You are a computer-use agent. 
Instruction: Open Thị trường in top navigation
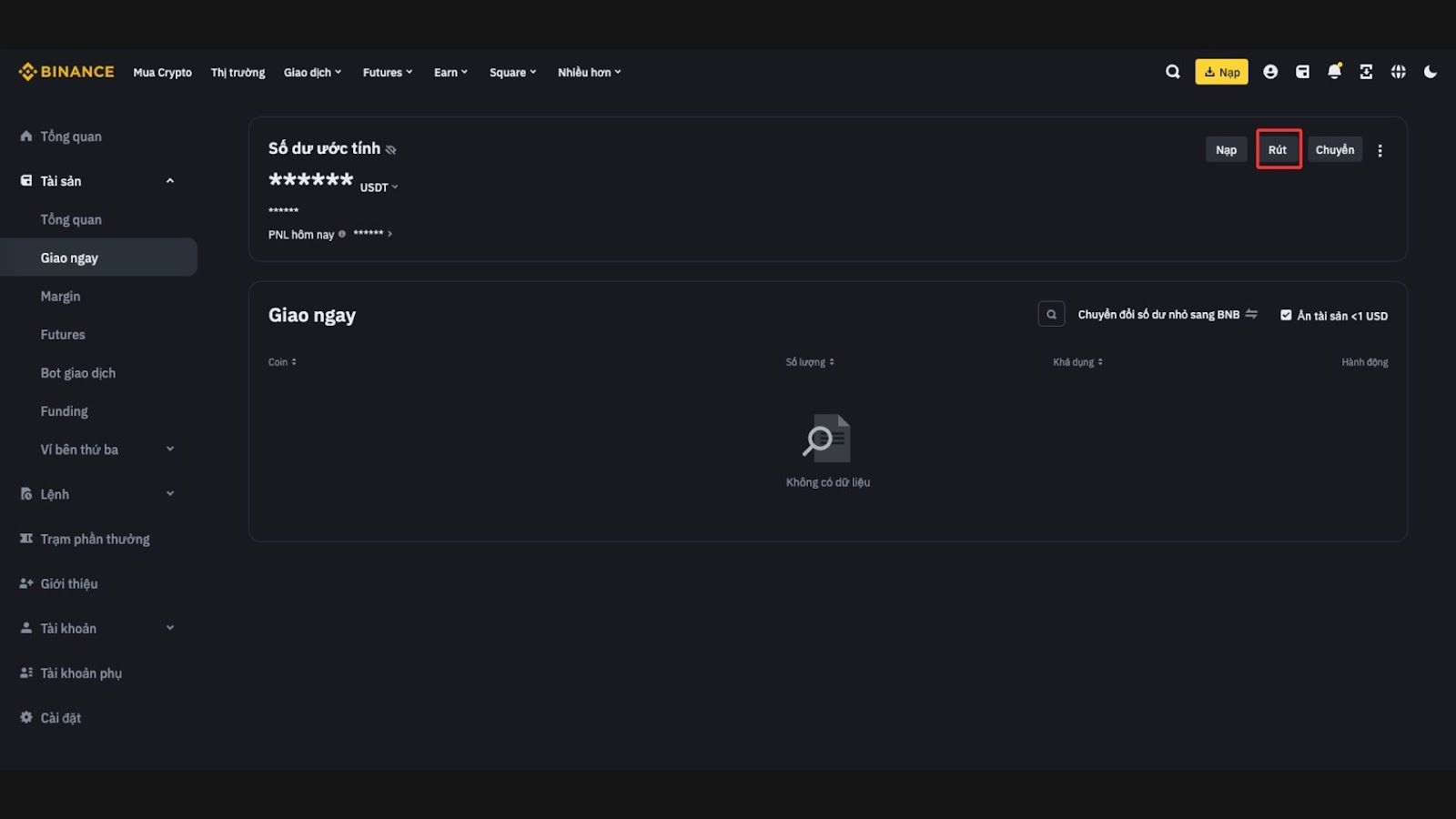coord(238,72)
